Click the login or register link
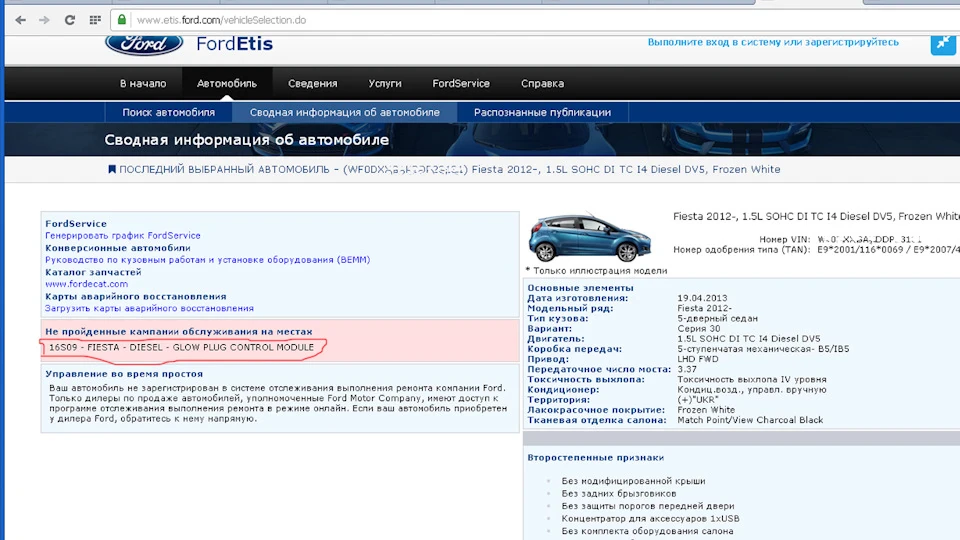Image resolution: width=960 pixels, height=540 pixels. (x=773, y=42)
